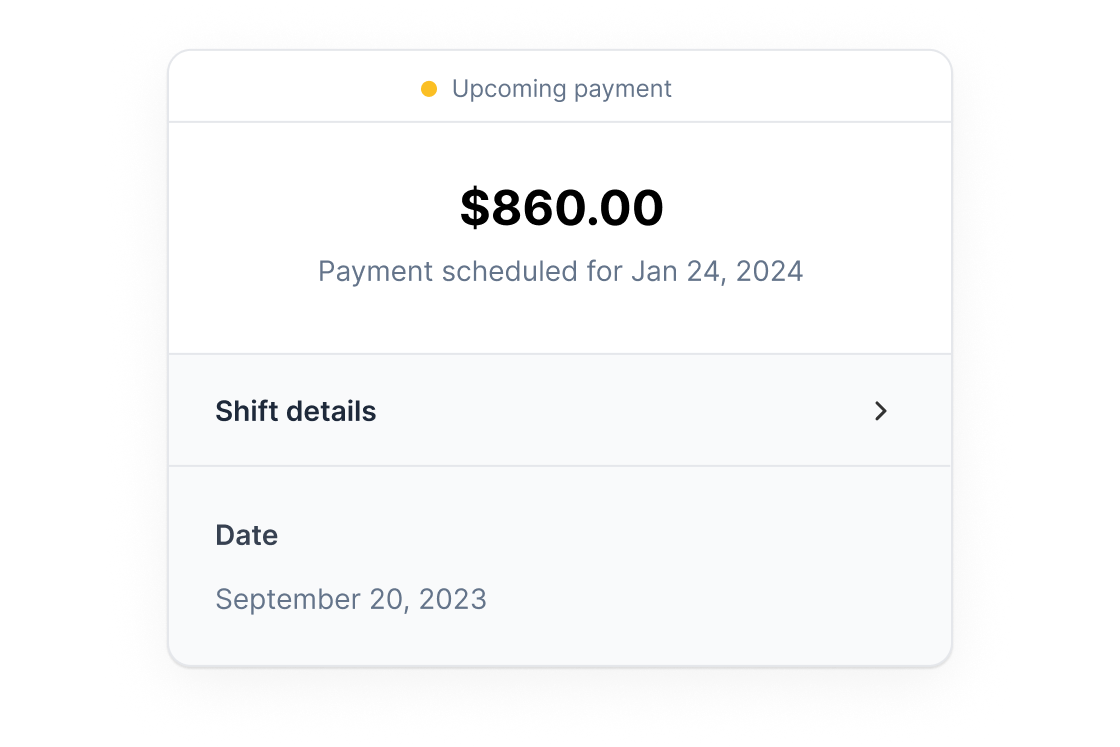Click the September 20, 2023 date text
This screenshot has height=747, width=1120.
[x=351, y=599]
